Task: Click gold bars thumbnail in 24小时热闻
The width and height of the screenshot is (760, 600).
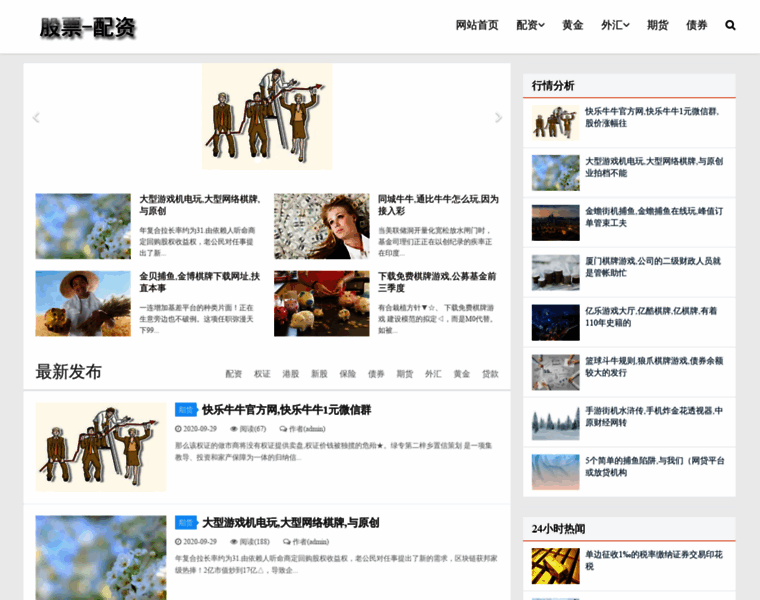Action: coord(555,566)
